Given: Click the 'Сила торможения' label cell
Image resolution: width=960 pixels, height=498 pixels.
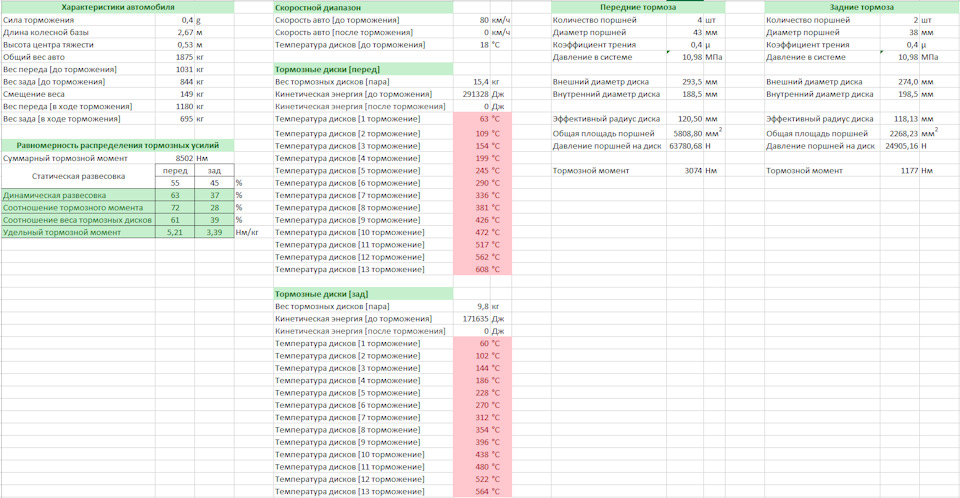Looking at the screenshot, I should pos(78,20).
